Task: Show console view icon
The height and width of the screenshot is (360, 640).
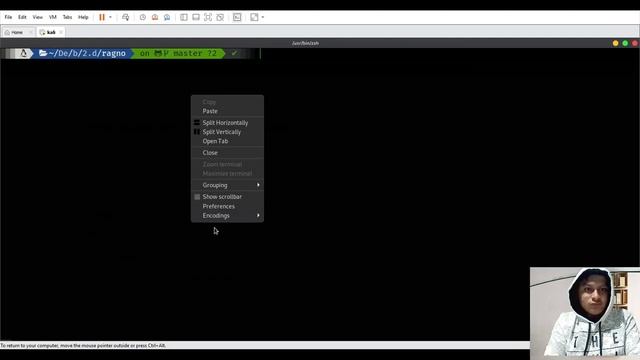Action: coord(237,17)
